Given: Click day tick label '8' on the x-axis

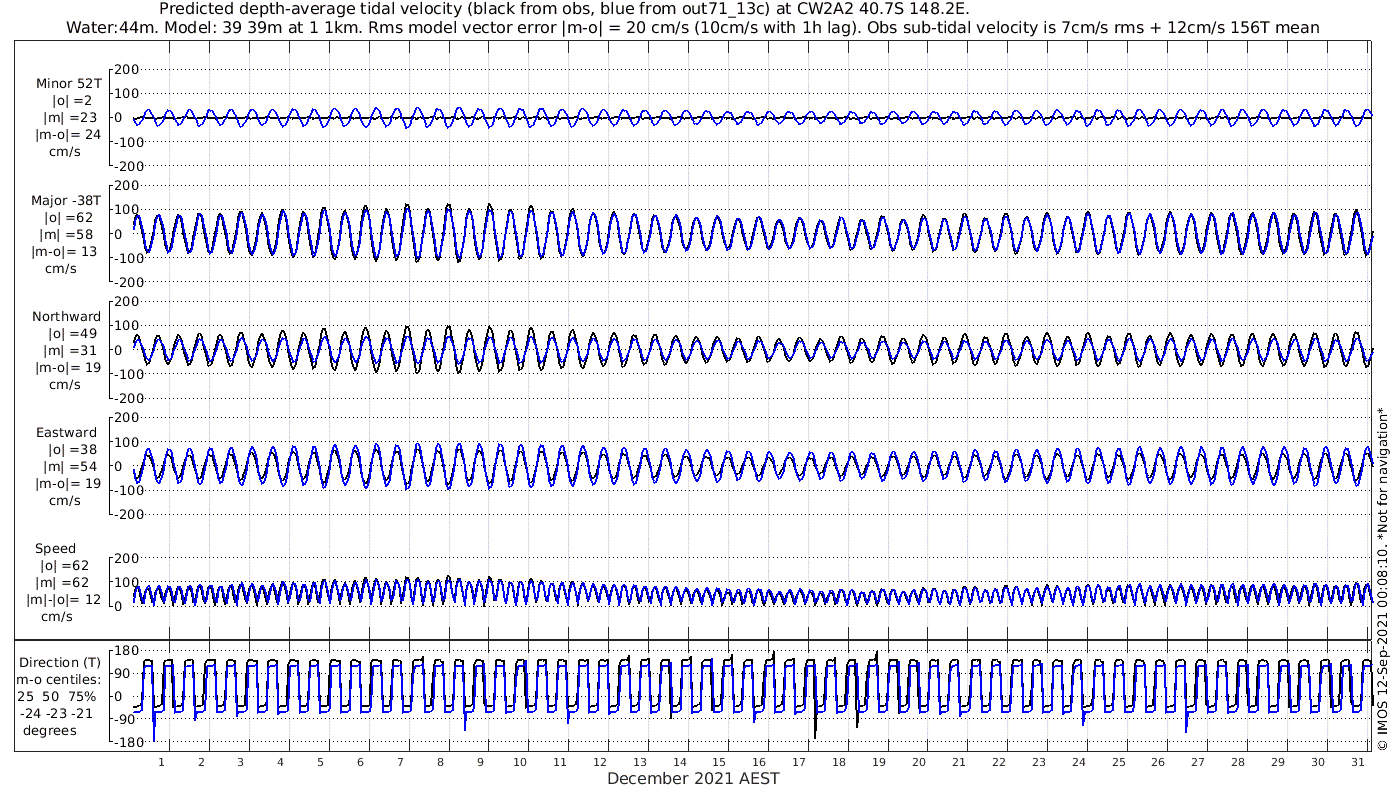Looking at the screenshot, I should coord(440,762).
